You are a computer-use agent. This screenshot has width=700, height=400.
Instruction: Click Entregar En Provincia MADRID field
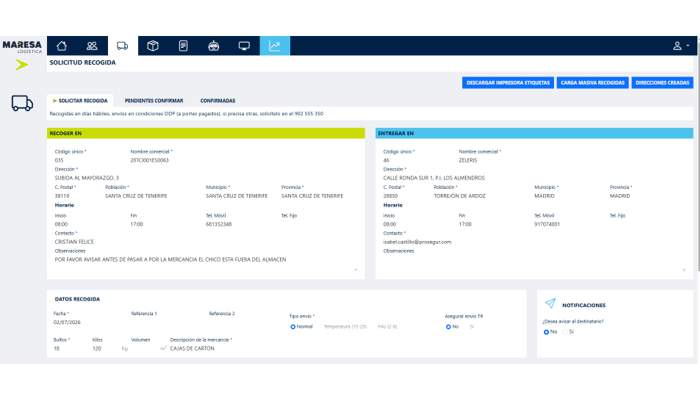point(647,196)
